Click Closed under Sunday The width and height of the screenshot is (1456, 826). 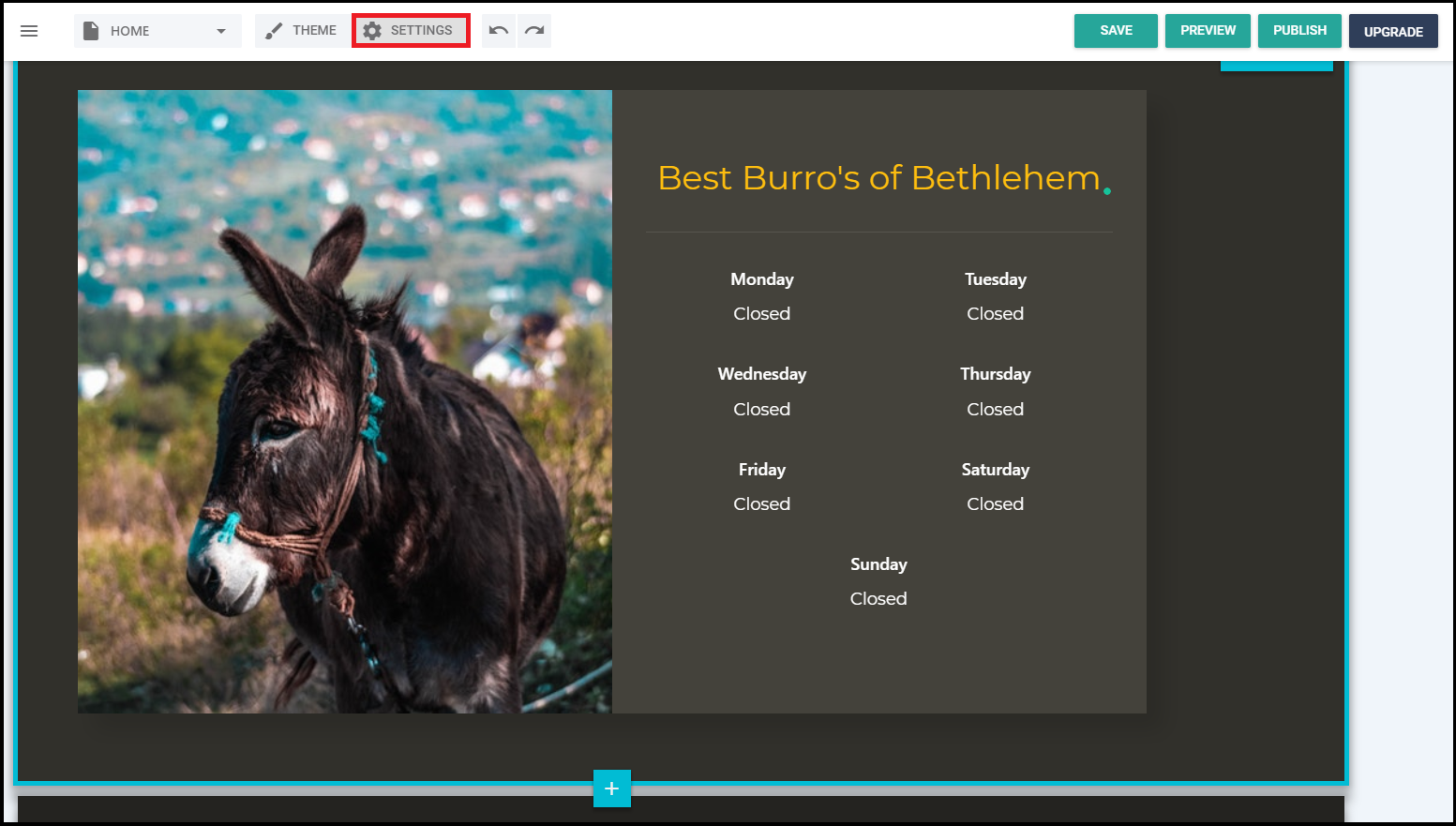coord(878,599)
